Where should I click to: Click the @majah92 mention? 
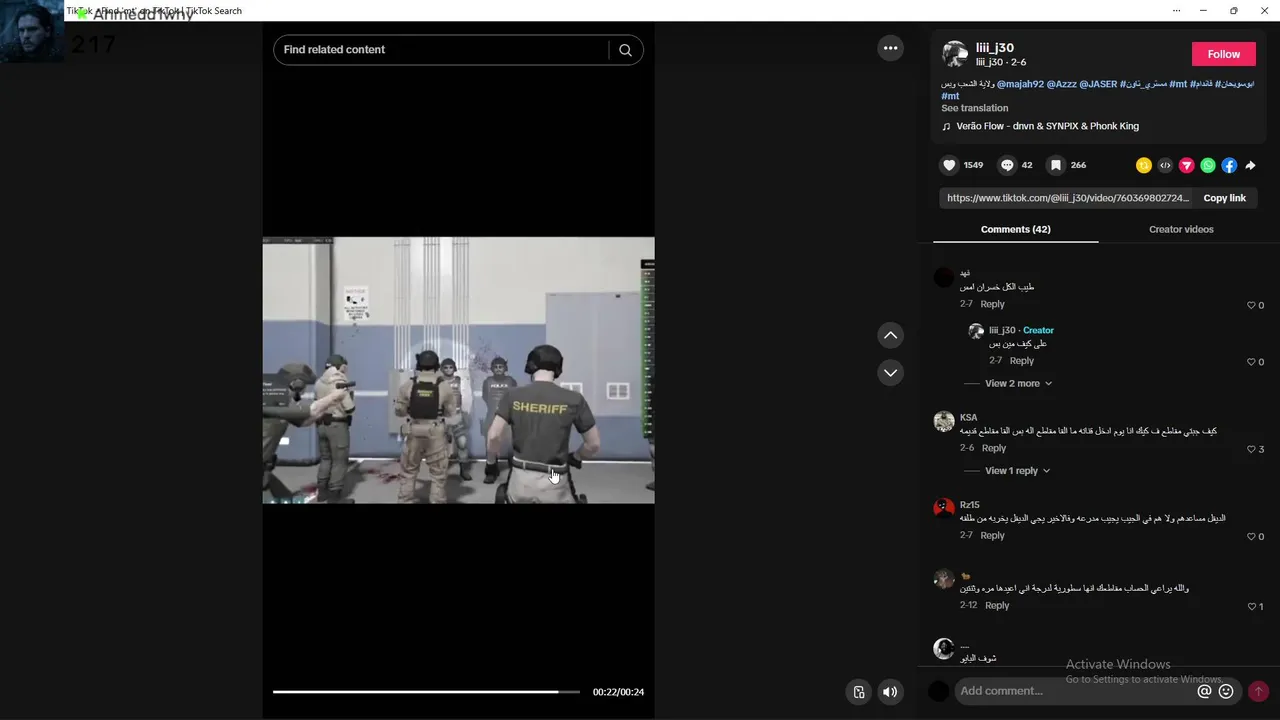1020,84
